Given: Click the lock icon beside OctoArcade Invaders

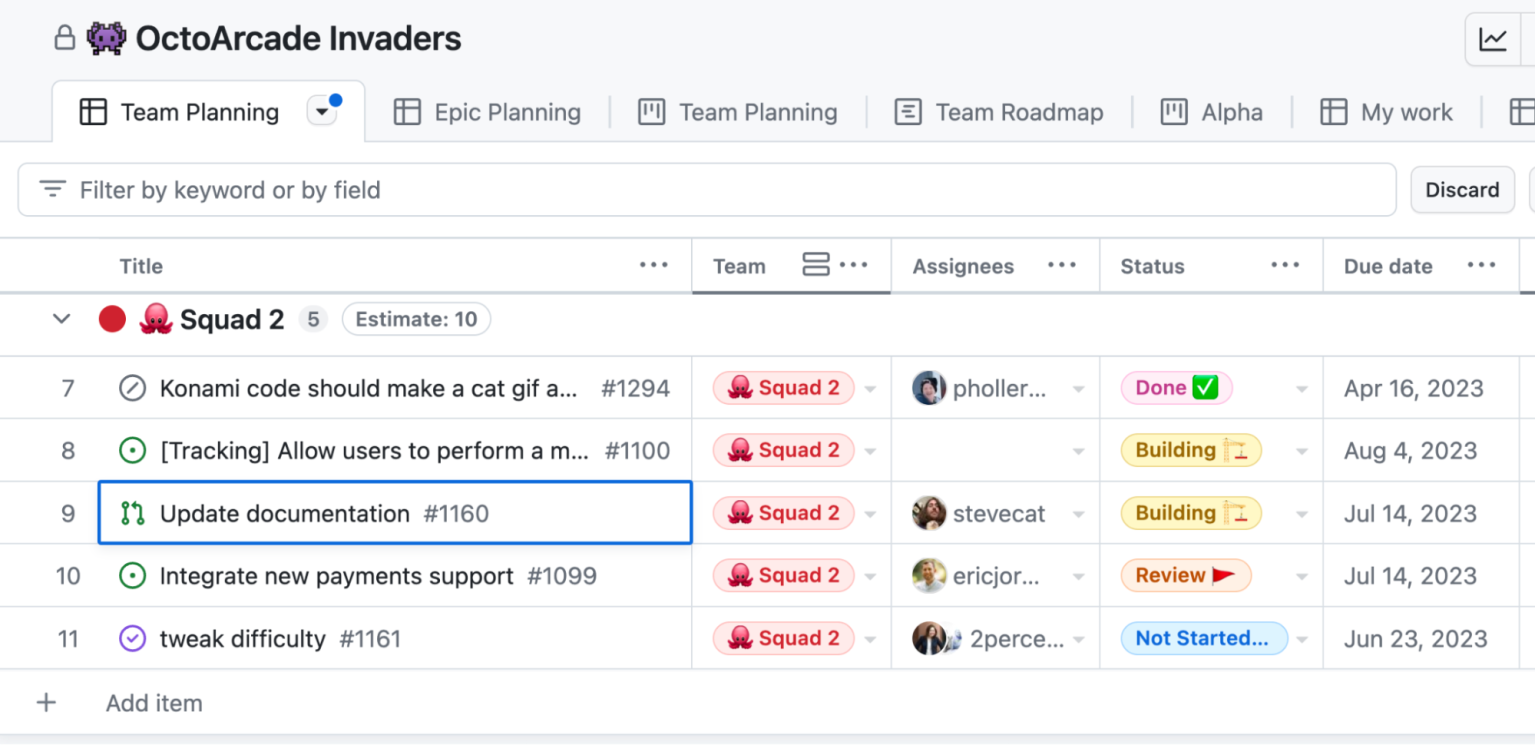Looking at the screenshot, I should pos(64,38).
